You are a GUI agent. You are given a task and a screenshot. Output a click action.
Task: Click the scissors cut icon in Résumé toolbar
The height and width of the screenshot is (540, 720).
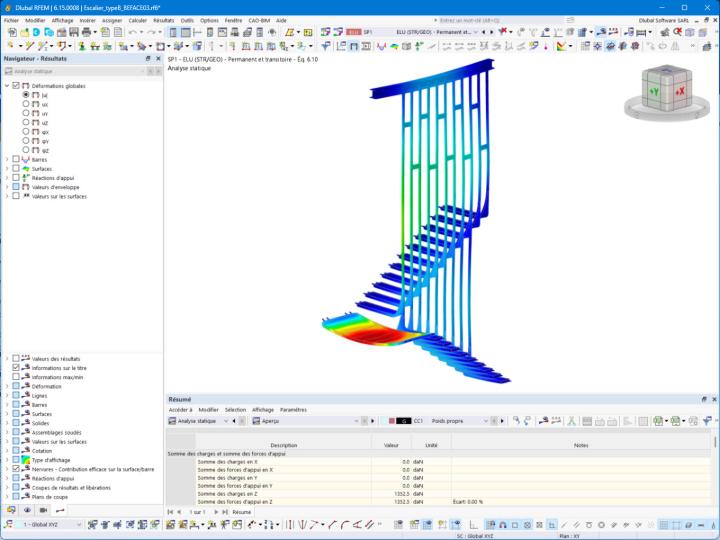pyautogui.click(x=571, y=421)
